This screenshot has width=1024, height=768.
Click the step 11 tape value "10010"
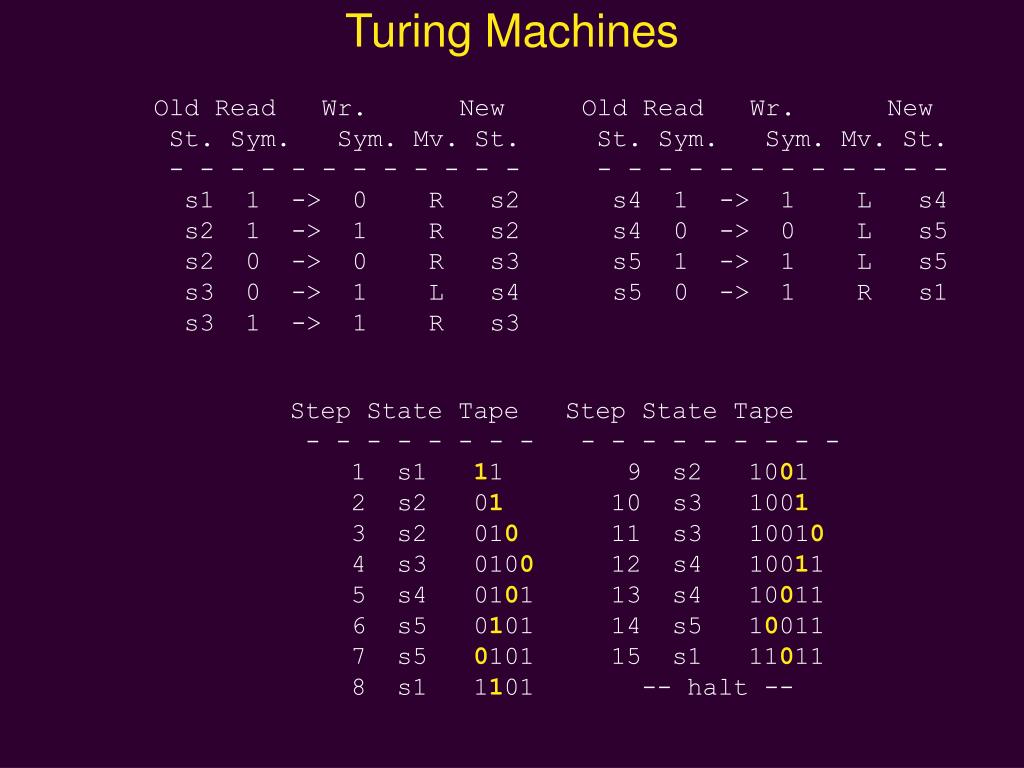[787, 533]
